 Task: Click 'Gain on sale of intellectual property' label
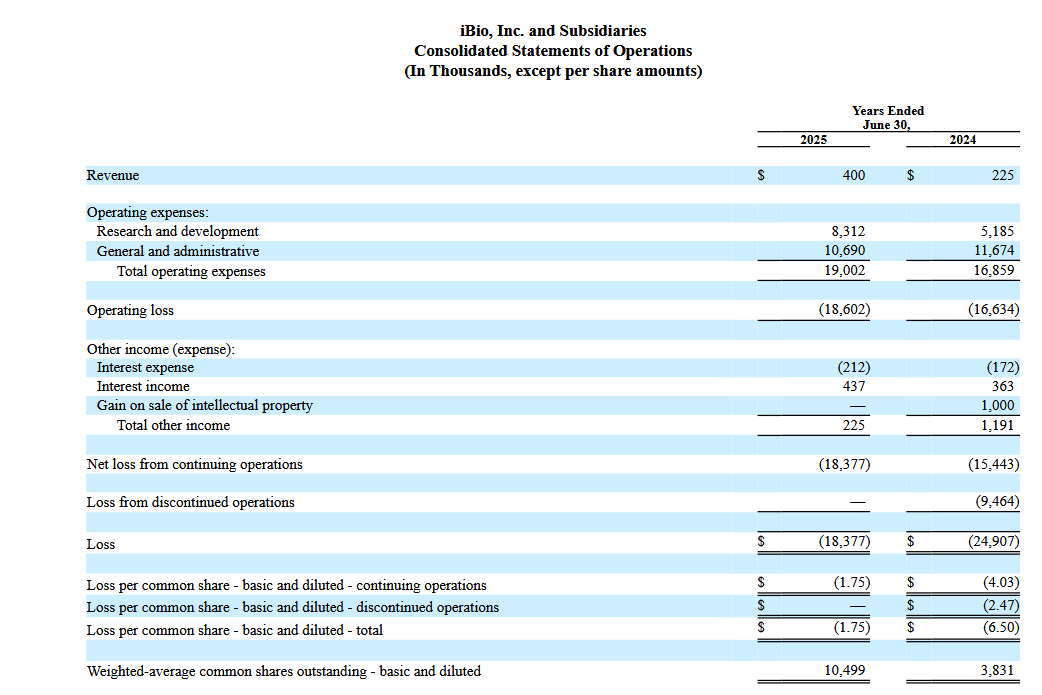pyautogui.click(x=204, y=406)
